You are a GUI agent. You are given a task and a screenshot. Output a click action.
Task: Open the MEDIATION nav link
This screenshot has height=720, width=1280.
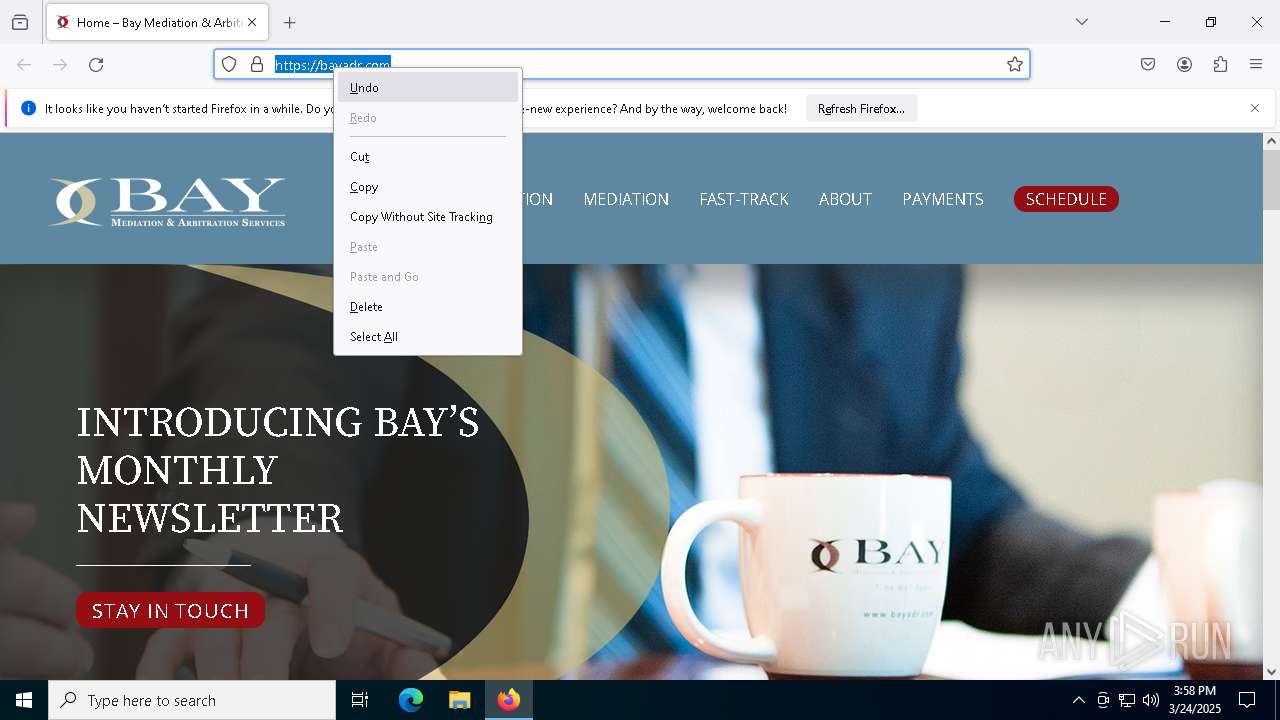tap(626, 199)
